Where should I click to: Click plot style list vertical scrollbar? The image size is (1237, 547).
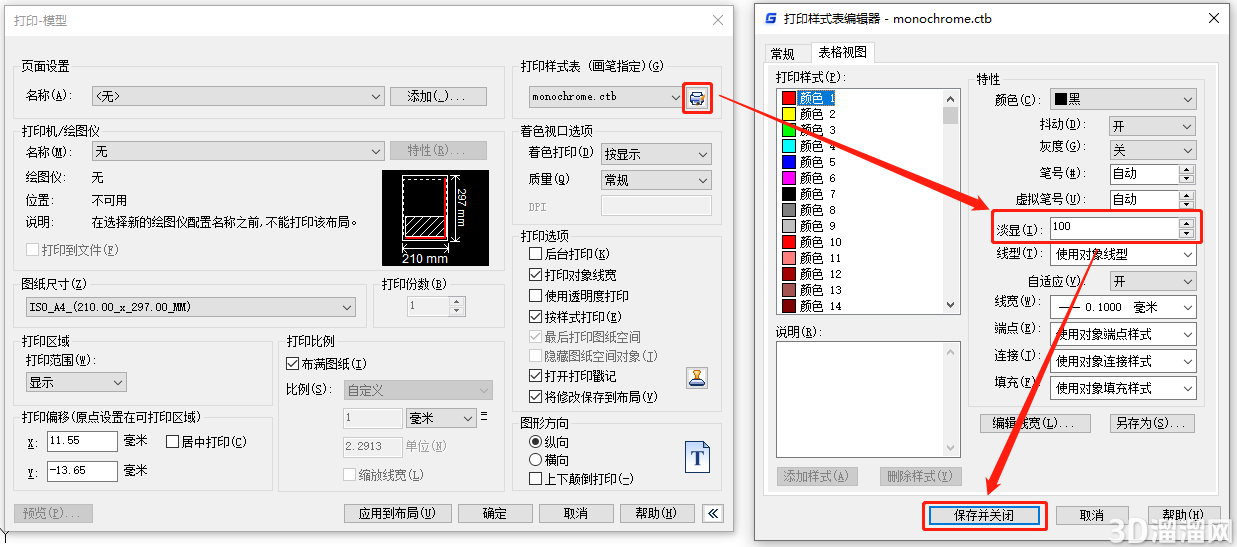tap(950, 201)
